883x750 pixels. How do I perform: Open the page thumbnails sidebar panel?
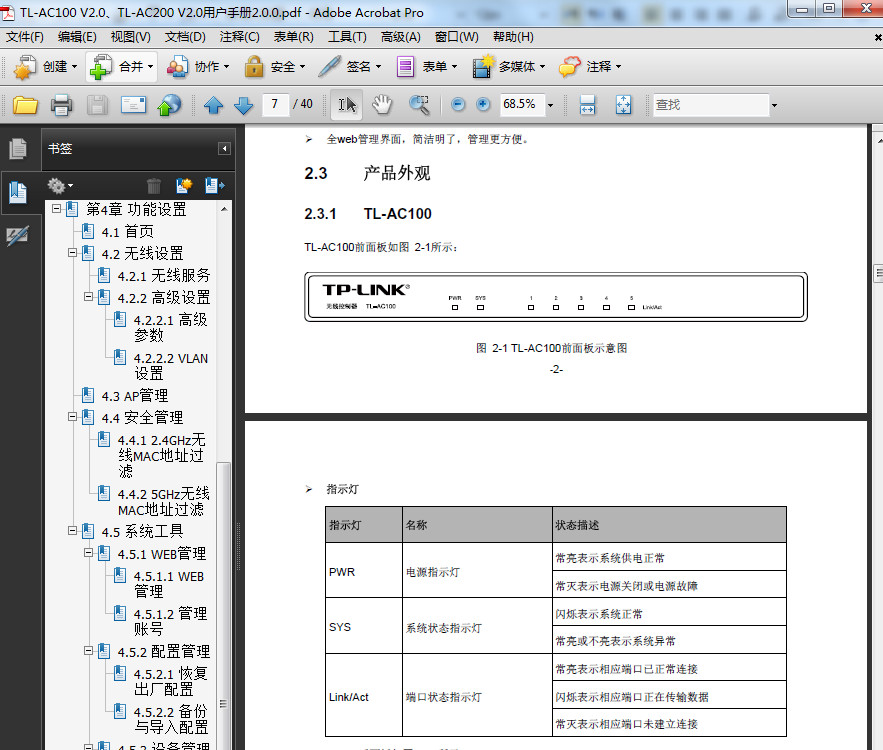tap(18, 148)
